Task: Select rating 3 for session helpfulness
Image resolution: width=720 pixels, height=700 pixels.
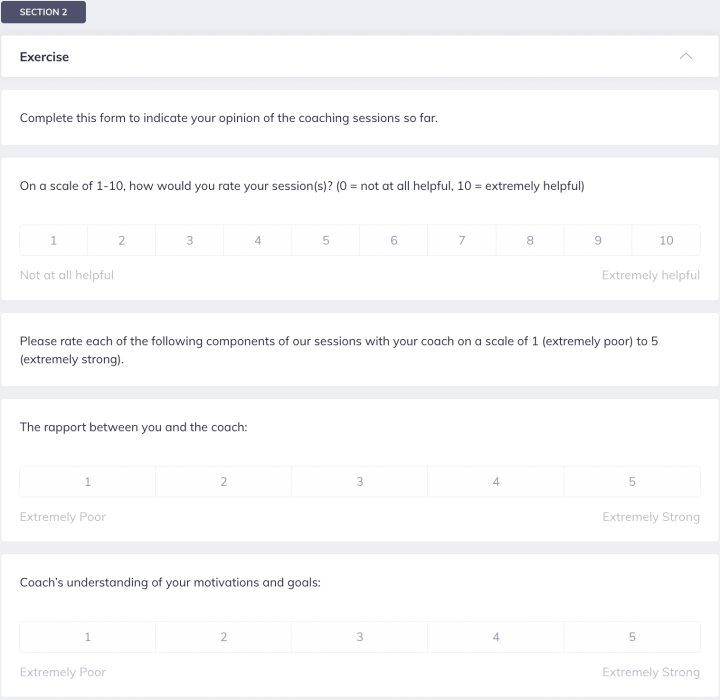Action: coord(190,240)
